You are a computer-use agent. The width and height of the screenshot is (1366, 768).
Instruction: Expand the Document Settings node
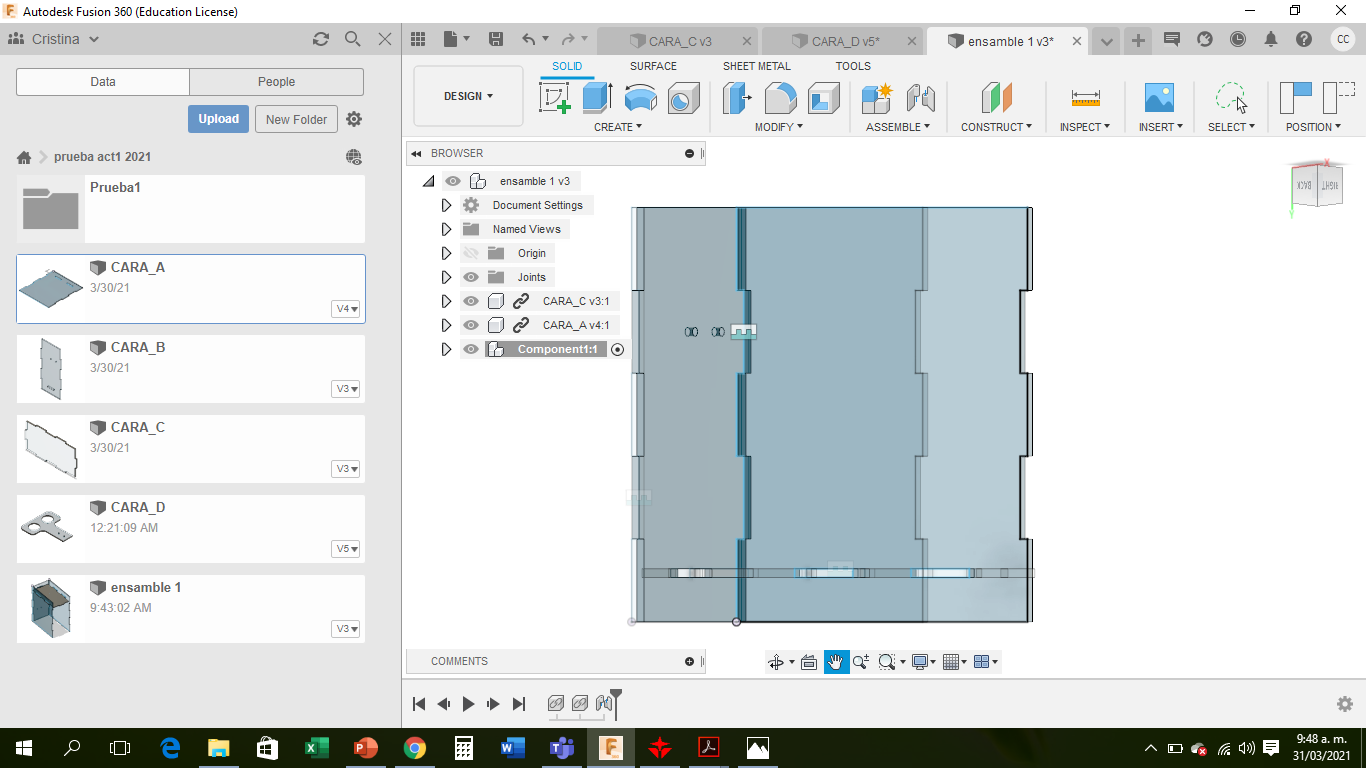point(447,205)
